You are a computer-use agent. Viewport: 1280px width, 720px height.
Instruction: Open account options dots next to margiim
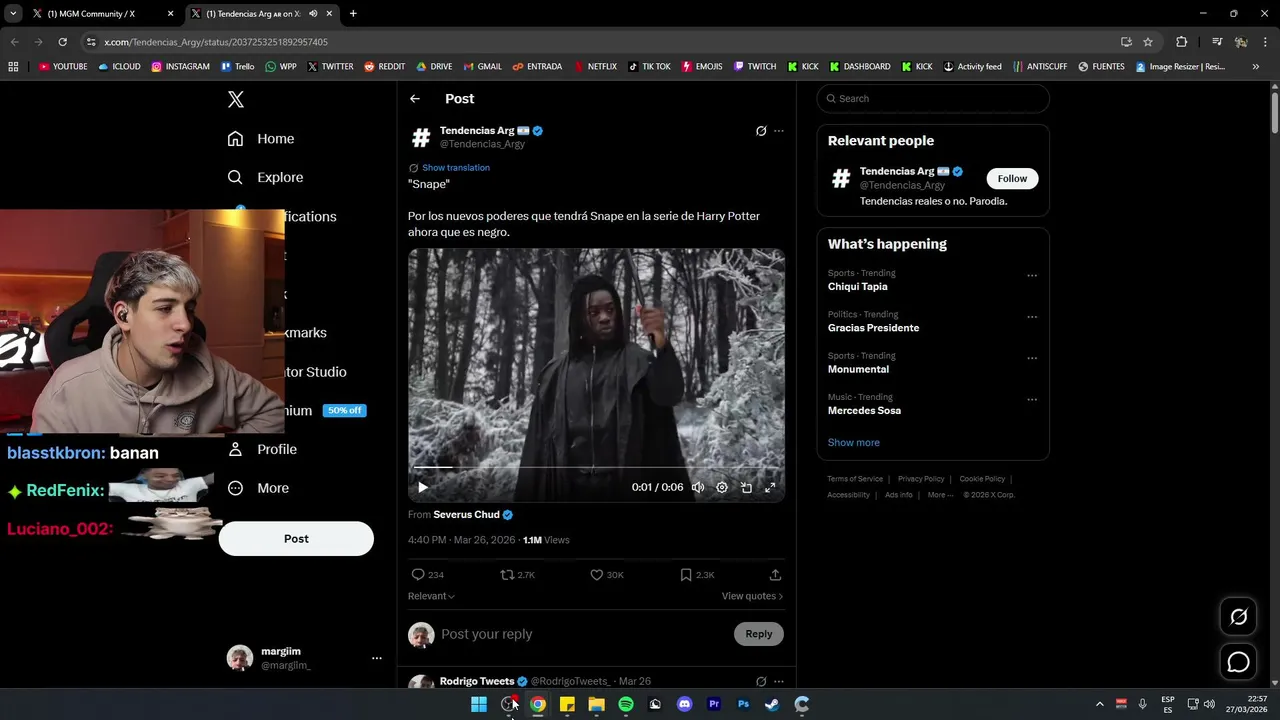pyautogui.click(x=377, y=658)
